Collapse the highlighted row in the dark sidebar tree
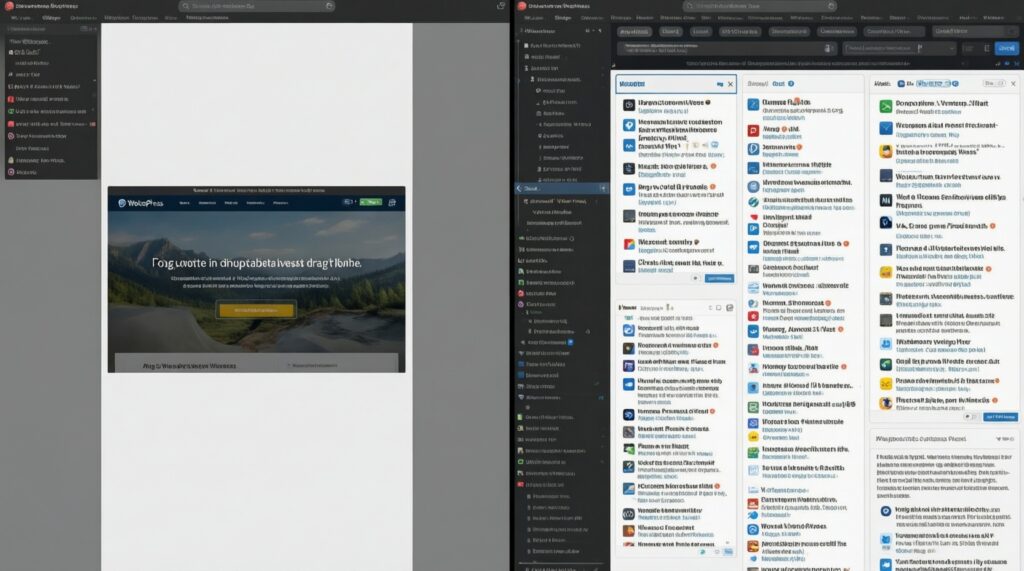 (x=518, y=187)
